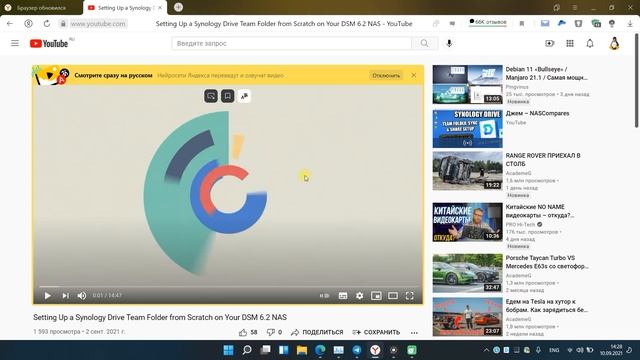
Task: Click Отключить in the translation banner
Action: (x=386, y=76)
